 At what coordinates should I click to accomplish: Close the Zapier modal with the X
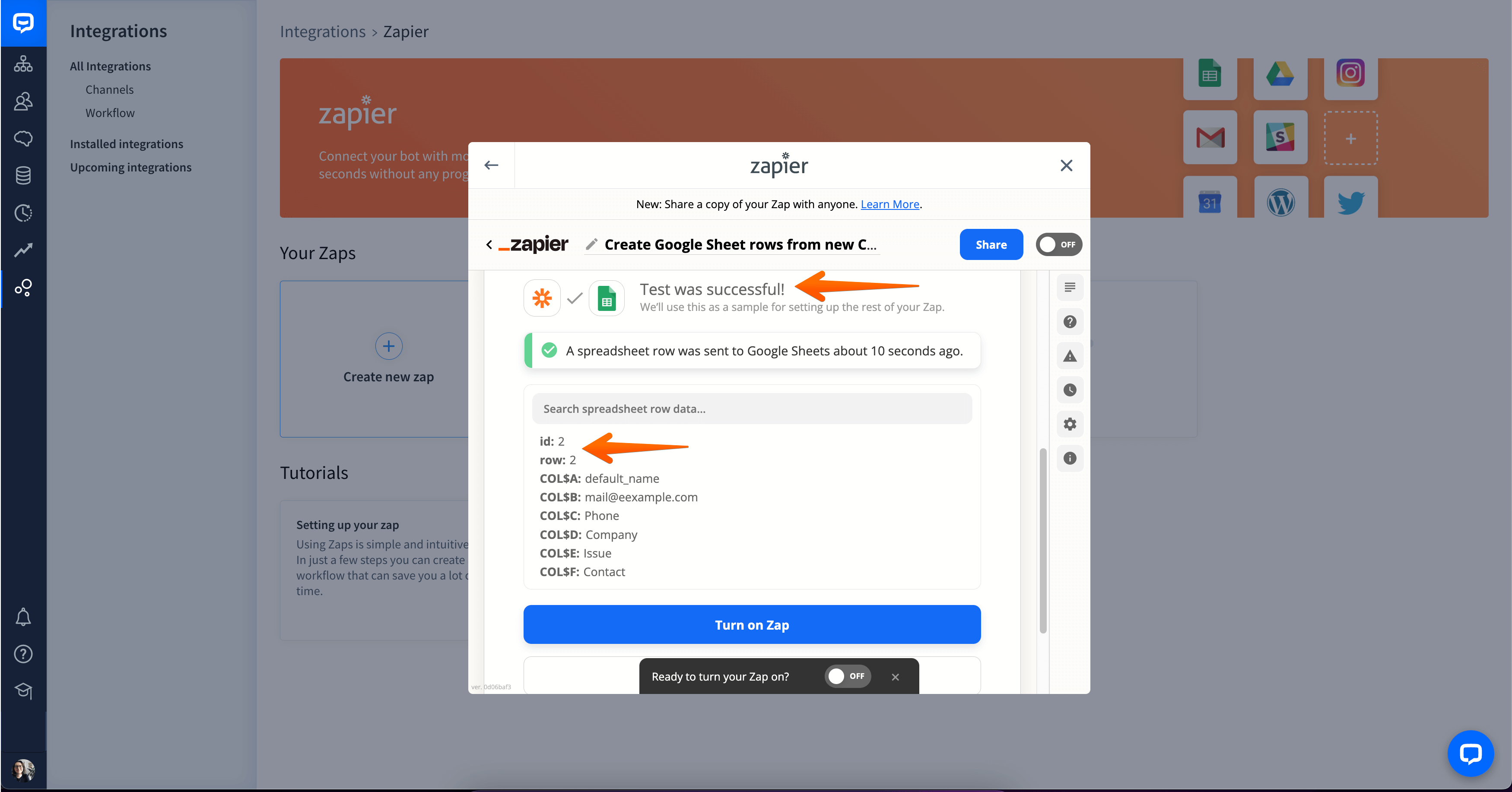(x=1066, y=165)
